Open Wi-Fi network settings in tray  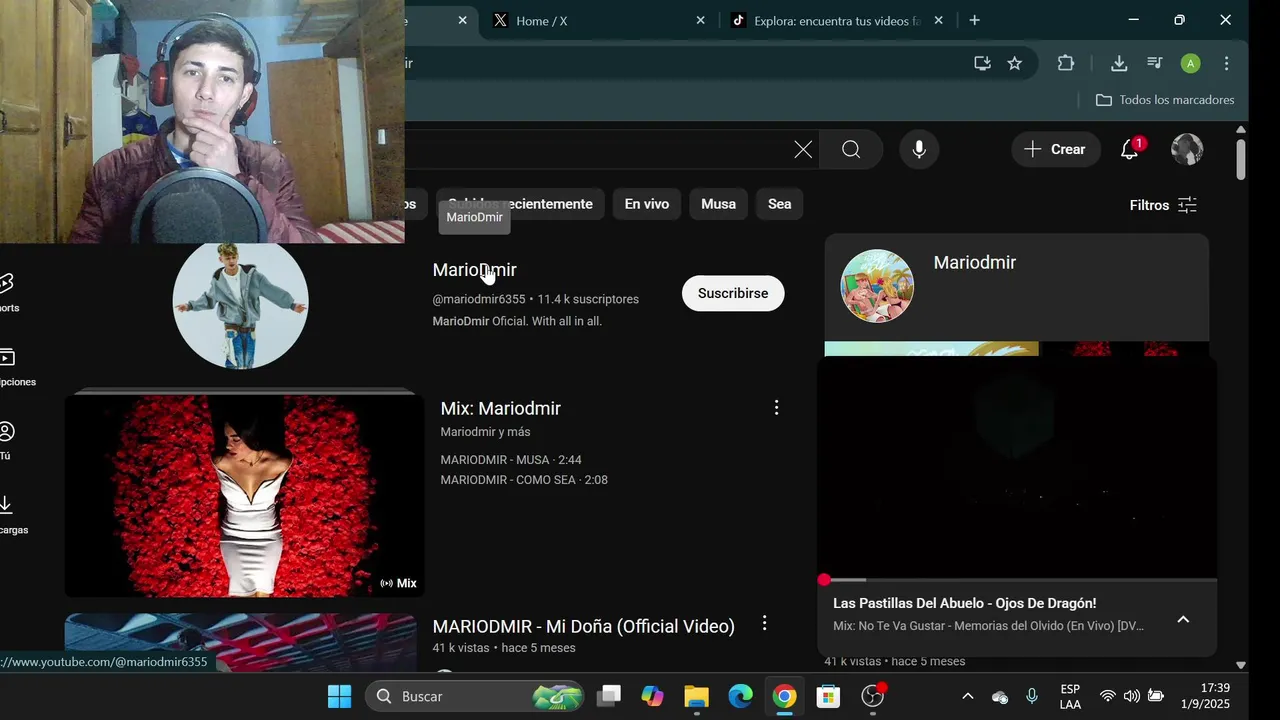click(x=1107, y=696)
